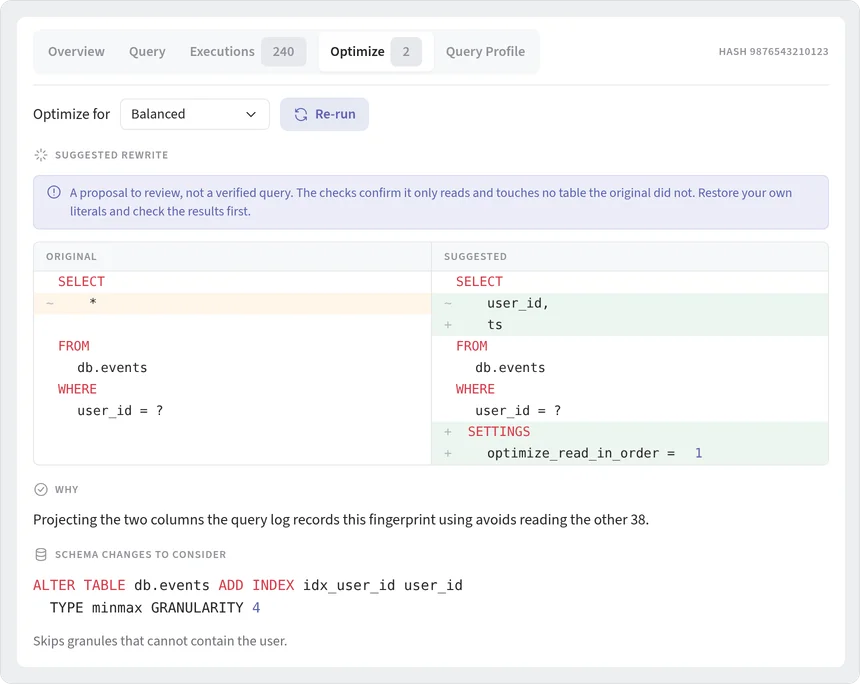Click the FROM keyword in original pane
This screenshot has height=684, width=860.
point(73,346)
